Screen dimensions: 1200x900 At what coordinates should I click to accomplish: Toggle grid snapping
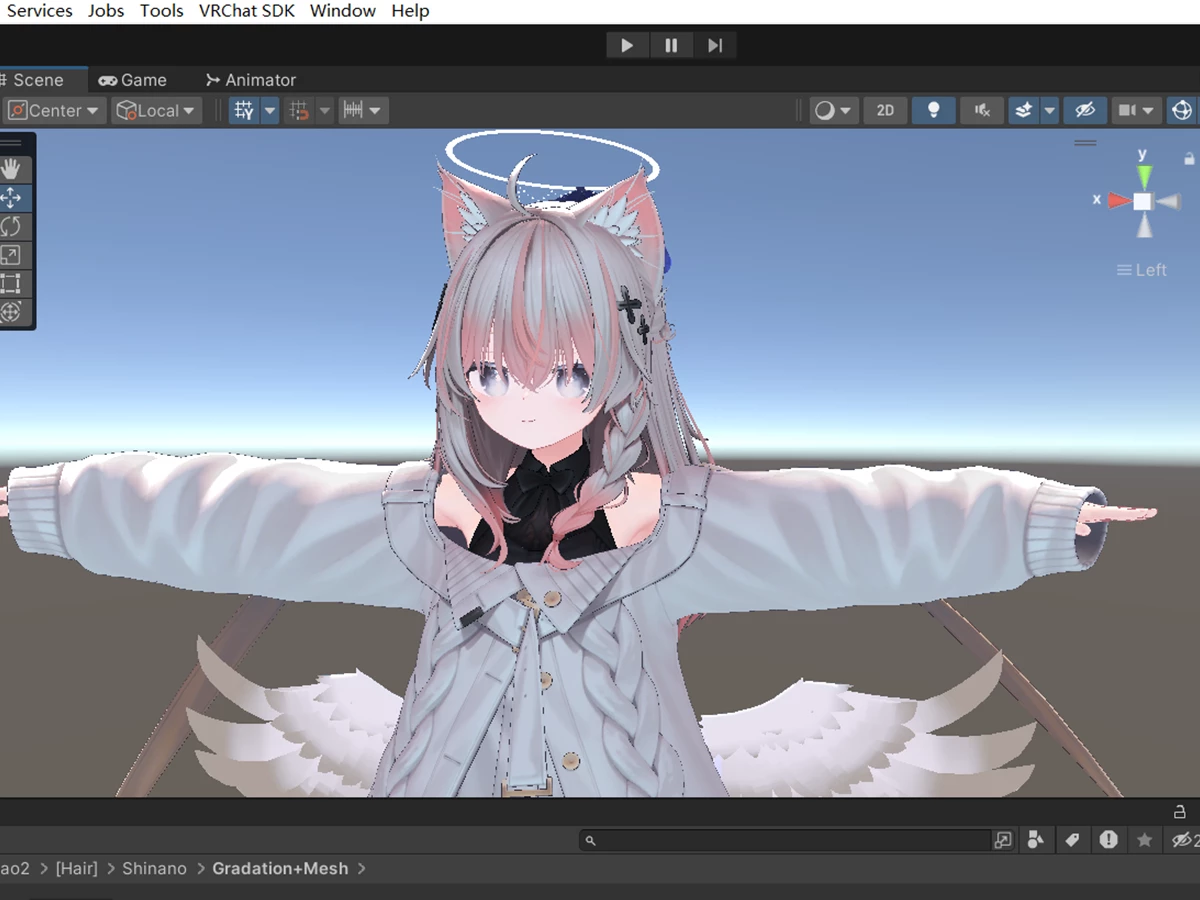[x=299, y=111]
